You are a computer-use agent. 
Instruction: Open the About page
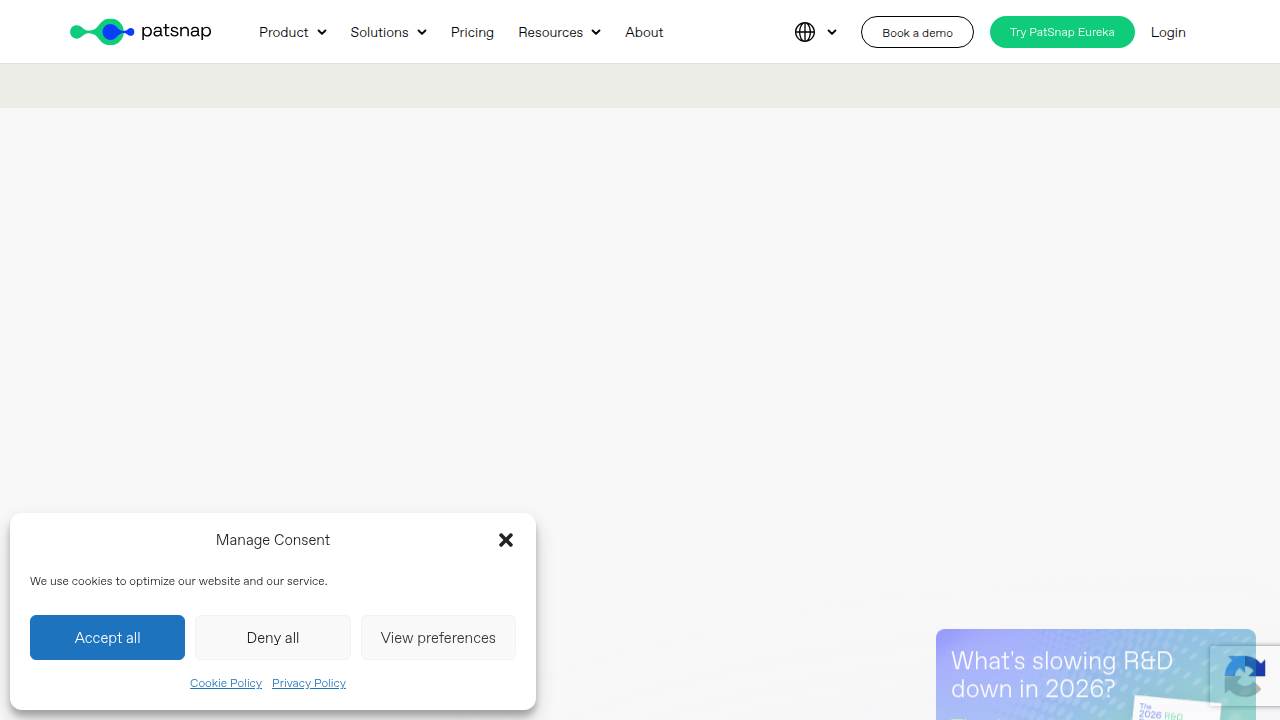pos(644,32)
